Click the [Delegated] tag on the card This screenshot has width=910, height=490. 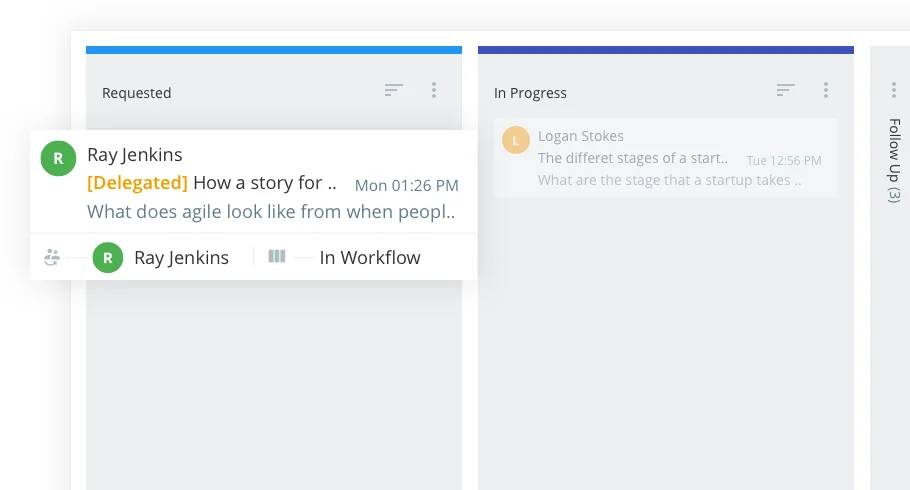pos(137,183)
